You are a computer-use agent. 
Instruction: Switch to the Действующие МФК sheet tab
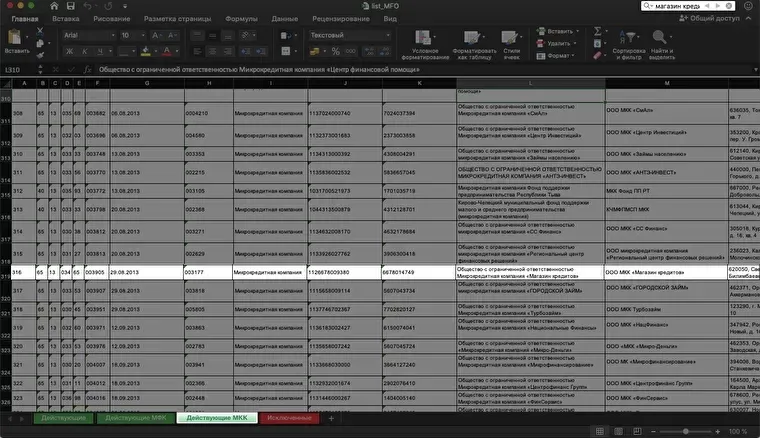(136, 418)
